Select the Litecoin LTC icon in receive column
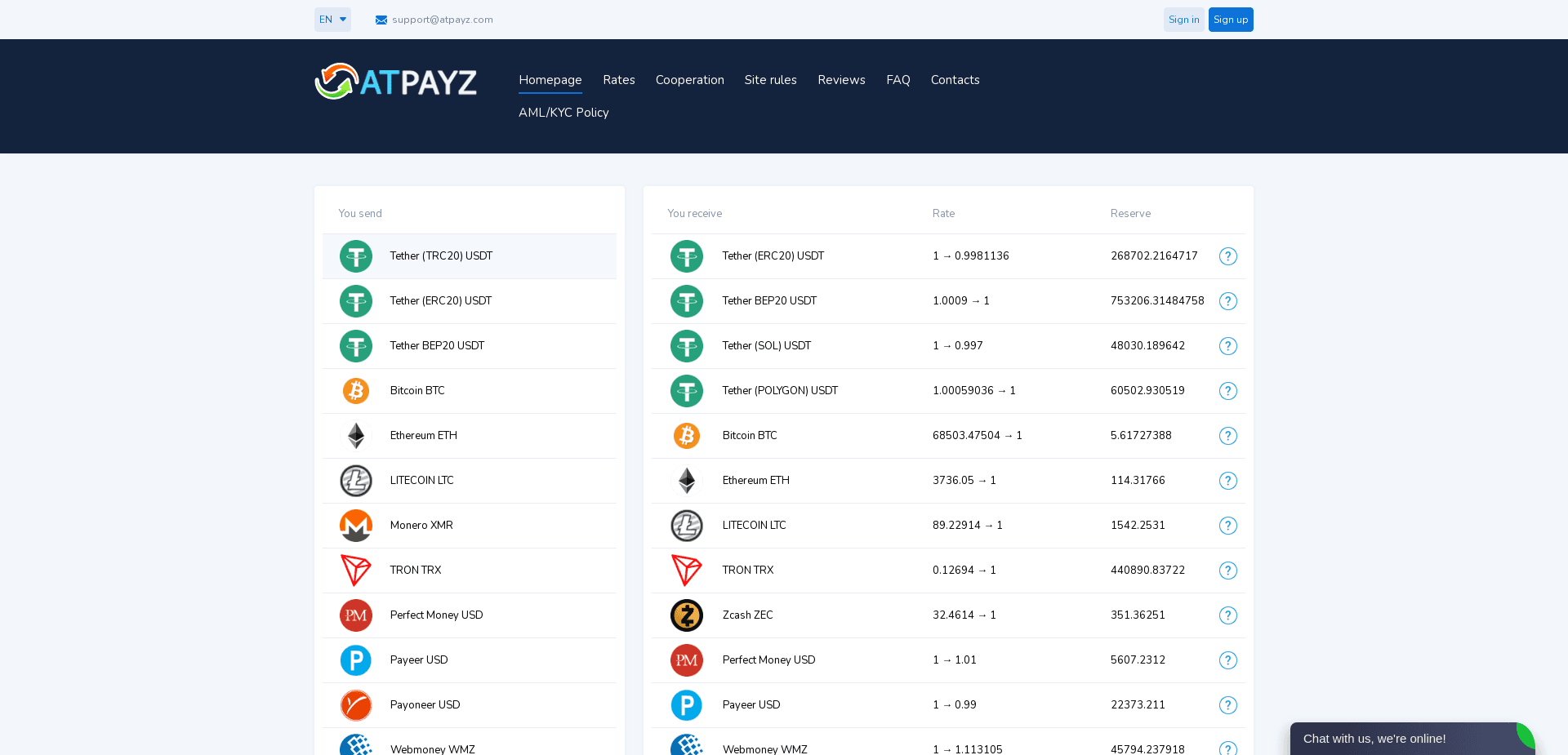 (x=687, y=526)
